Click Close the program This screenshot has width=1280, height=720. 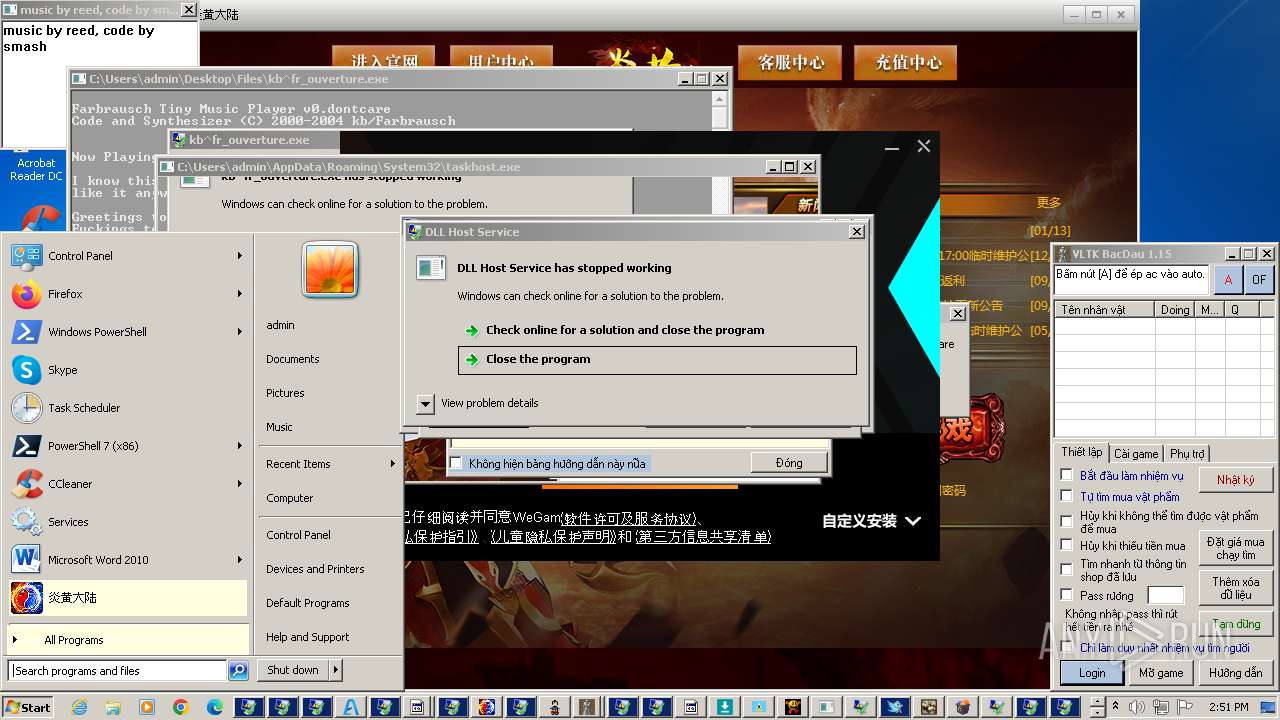click(657, 360)
